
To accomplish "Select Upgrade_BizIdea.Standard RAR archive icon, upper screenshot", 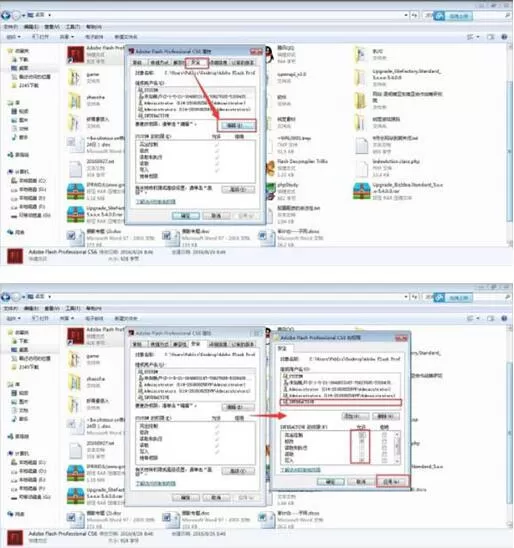I will click(x=361, y=191).
